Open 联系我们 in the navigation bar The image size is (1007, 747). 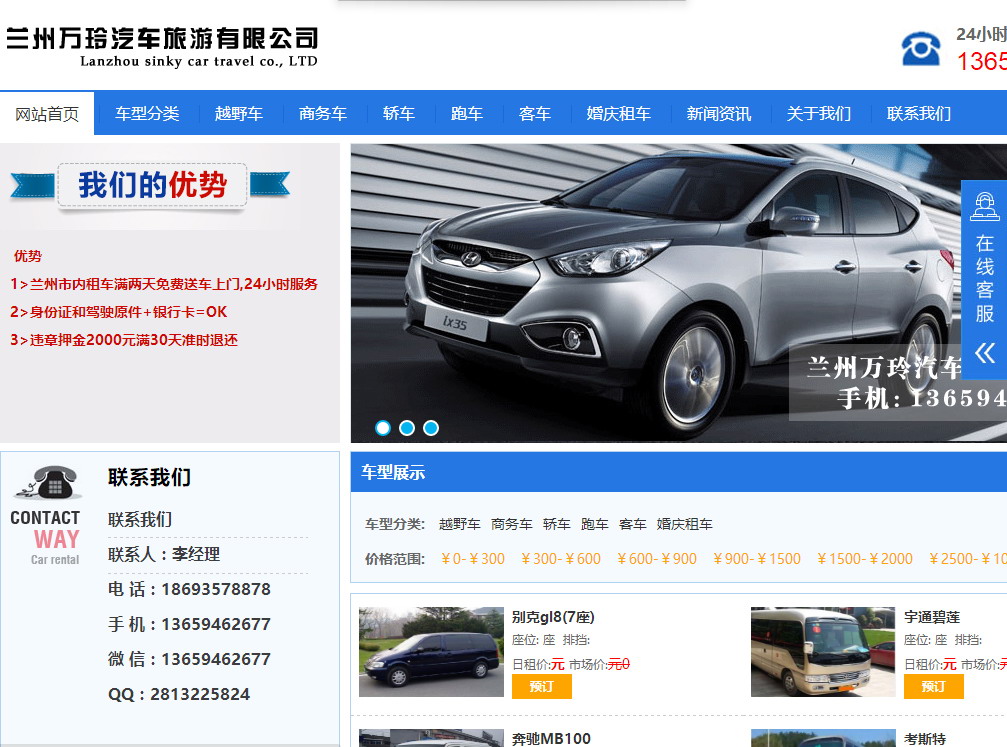pyautogui.click(x=919, y=114)
